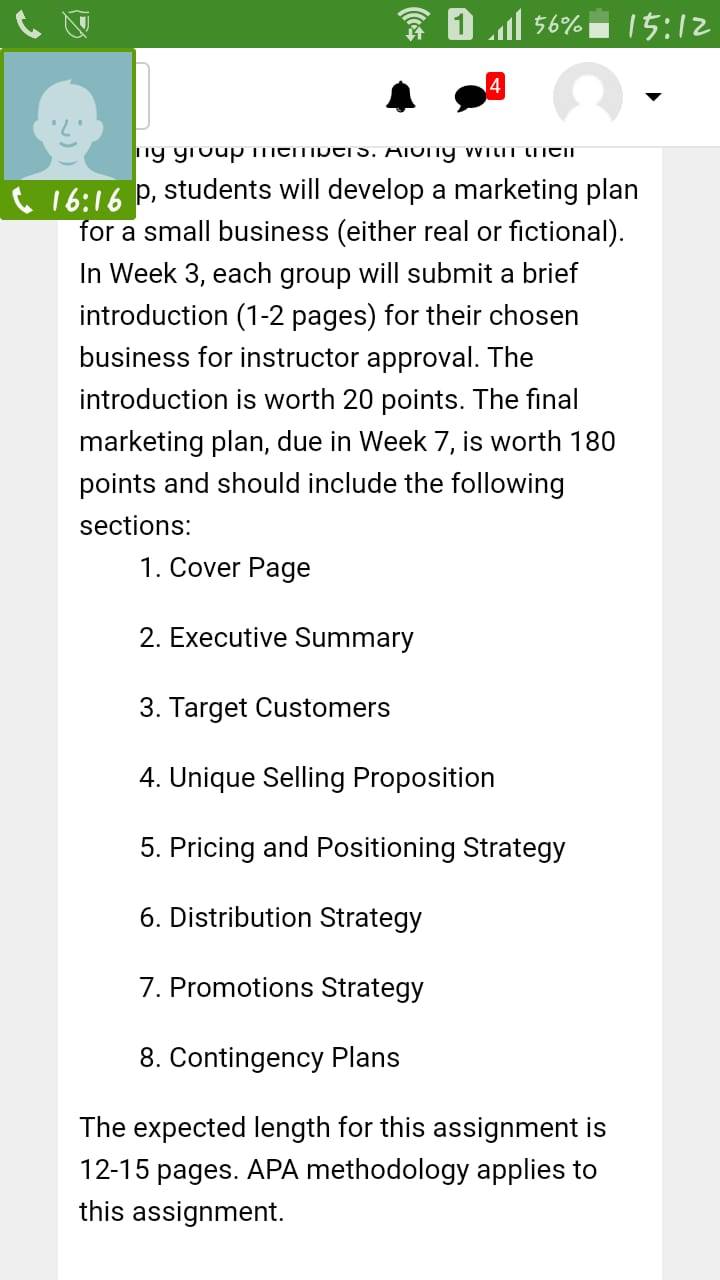Tap the cellular signal bars icon
This screenshot has height=1280, width=720.
[506, 25]
